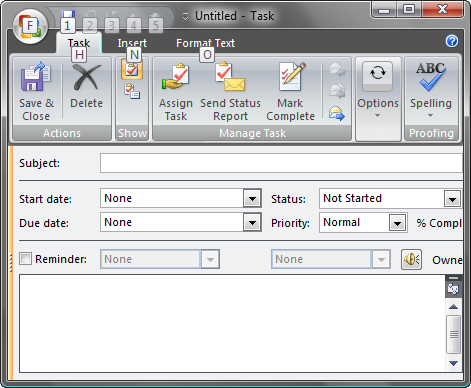471x388 pixels.
Task: Click in the Subject field
Action: [281, 163]
